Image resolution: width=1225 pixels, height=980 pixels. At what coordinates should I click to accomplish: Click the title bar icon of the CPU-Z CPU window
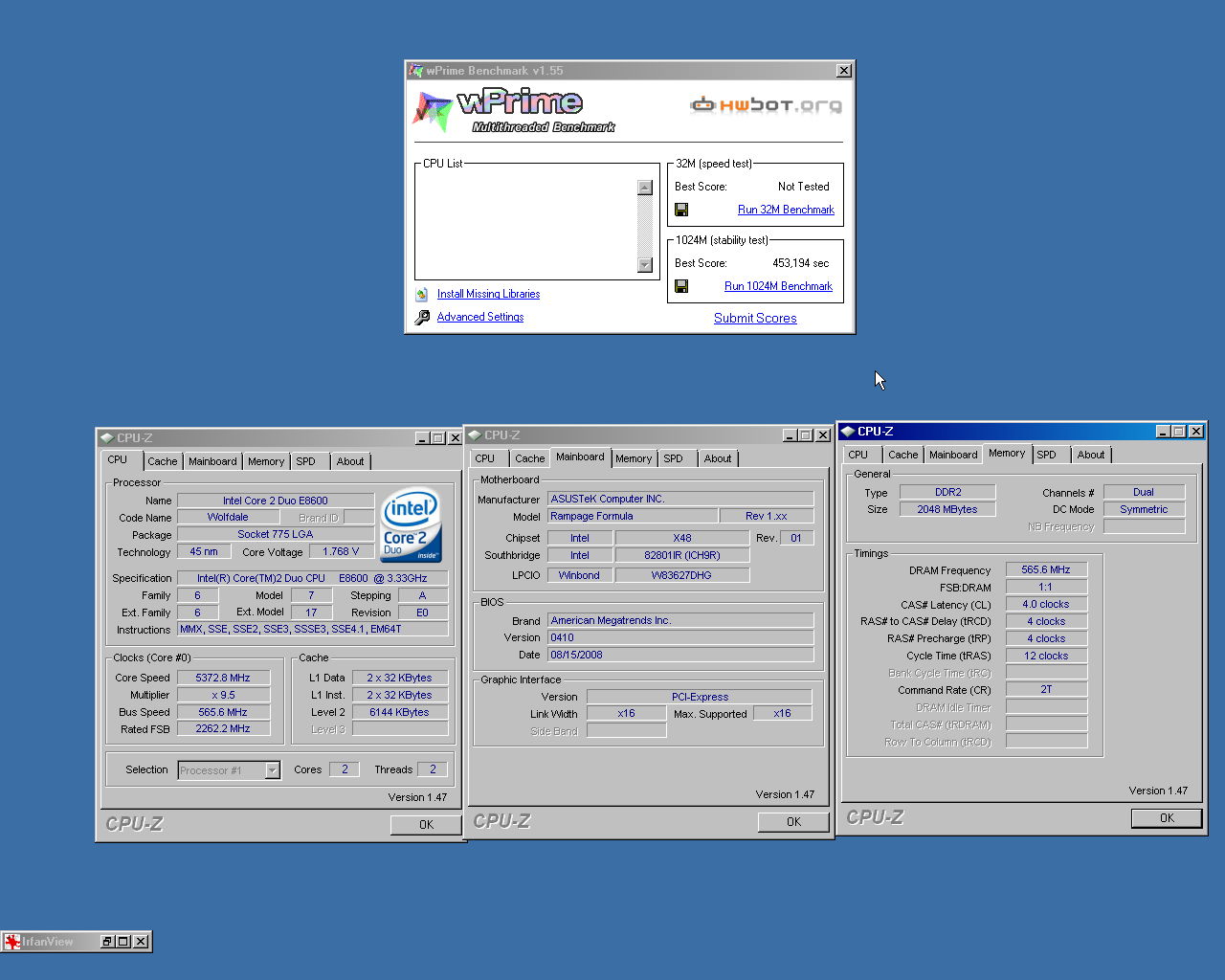tap(107, 438)
